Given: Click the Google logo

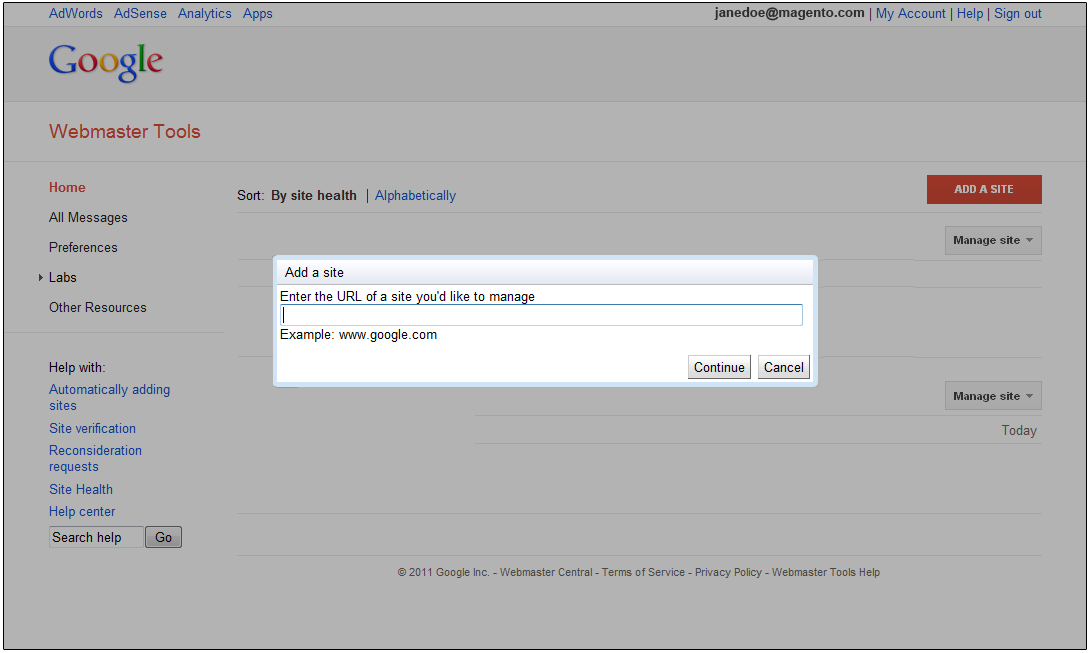Looking at the screenshot, I should tap(106, 62).
